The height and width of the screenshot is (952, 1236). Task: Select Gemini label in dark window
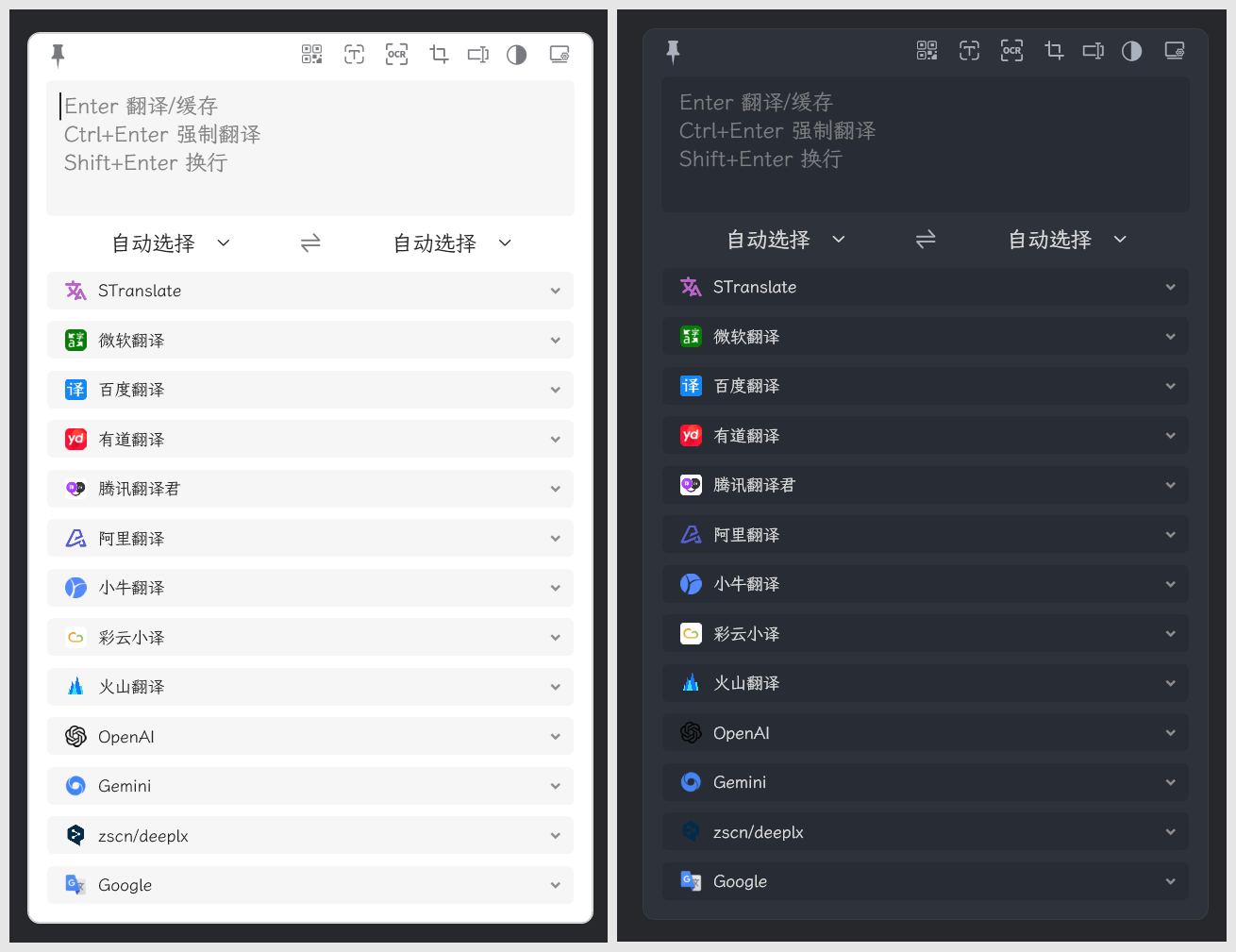(740, 782)
